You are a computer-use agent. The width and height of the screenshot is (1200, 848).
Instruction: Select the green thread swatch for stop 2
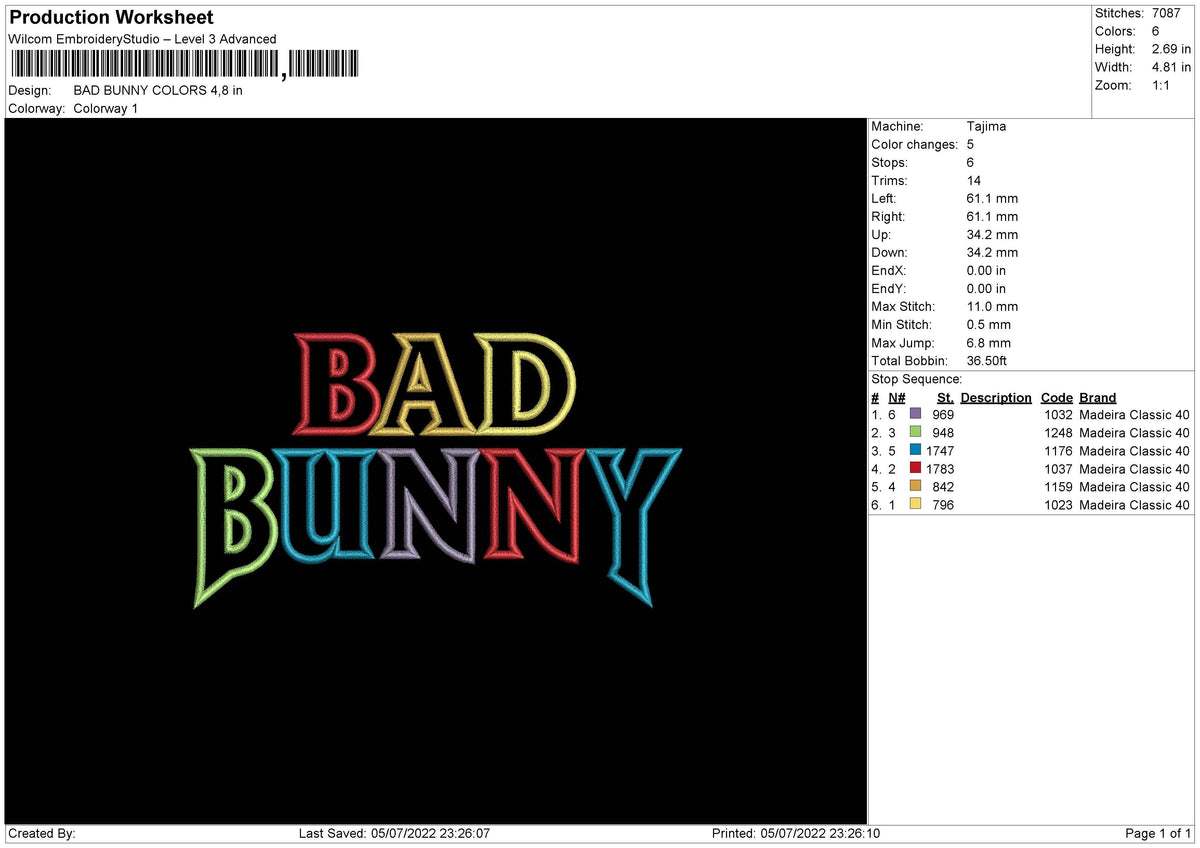pos(916,432)
